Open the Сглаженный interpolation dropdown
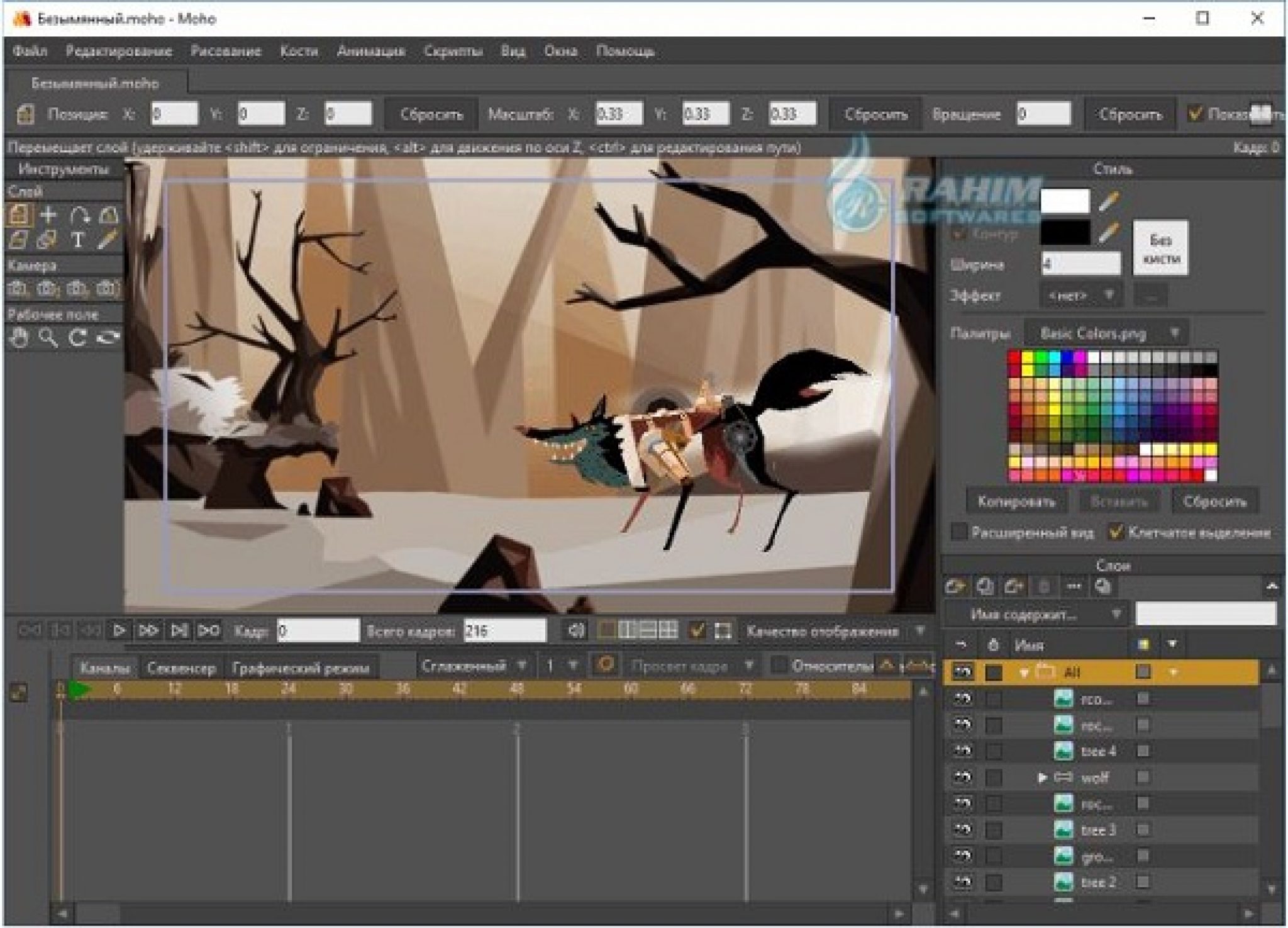 click(x=473, y=666)
